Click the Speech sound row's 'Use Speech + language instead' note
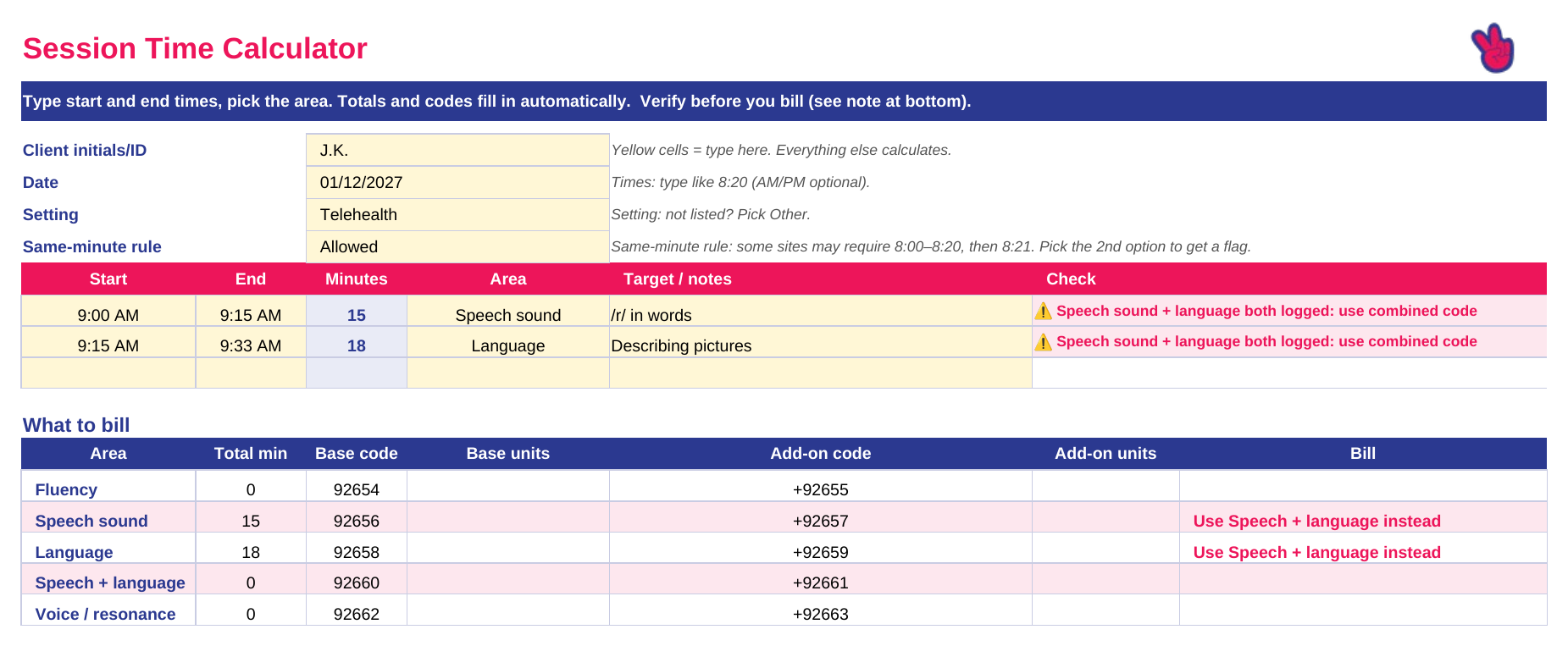Image resolution: width=1568 pixels, height=646 pixels. (1317, 521)
